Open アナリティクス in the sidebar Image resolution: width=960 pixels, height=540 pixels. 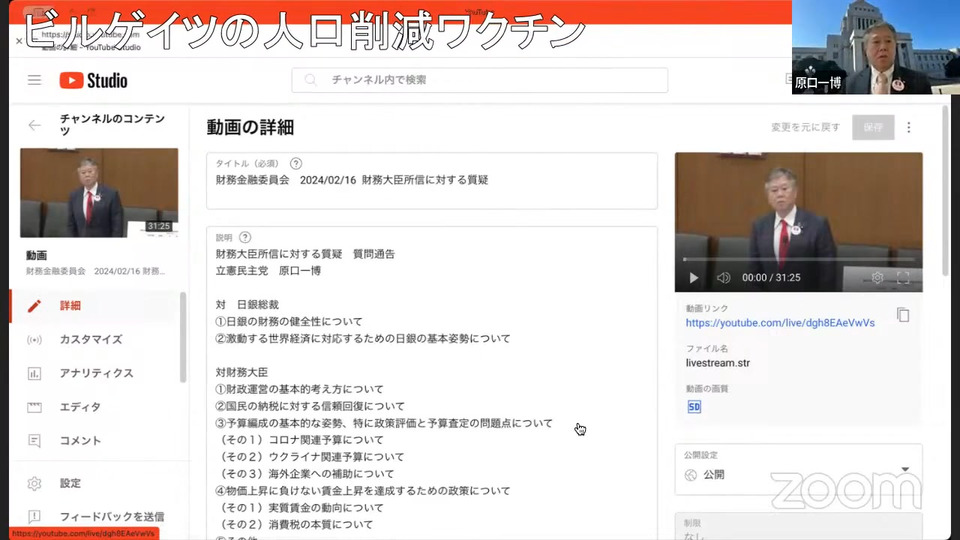pos(97,373)
